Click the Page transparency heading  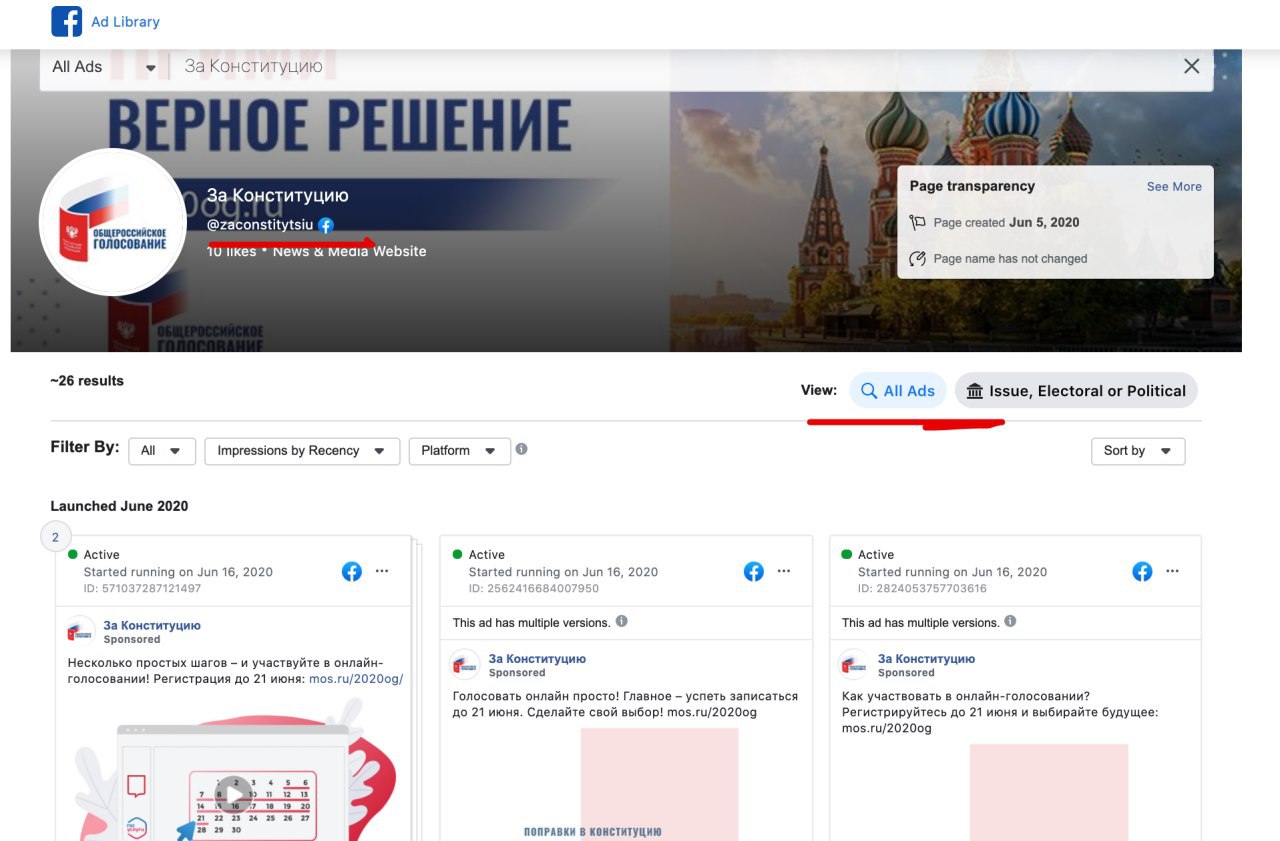(972, 186)
